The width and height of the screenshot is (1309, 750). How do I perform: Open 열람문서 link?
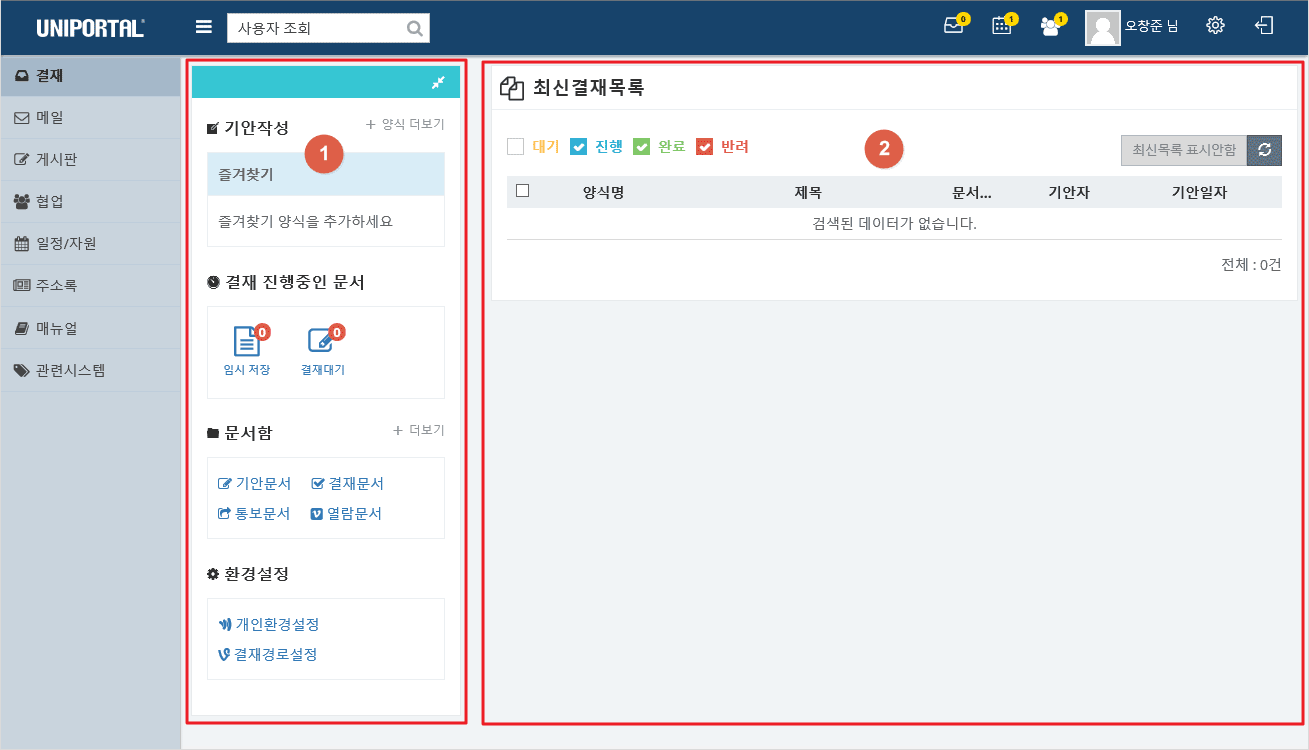pos(347,514)
